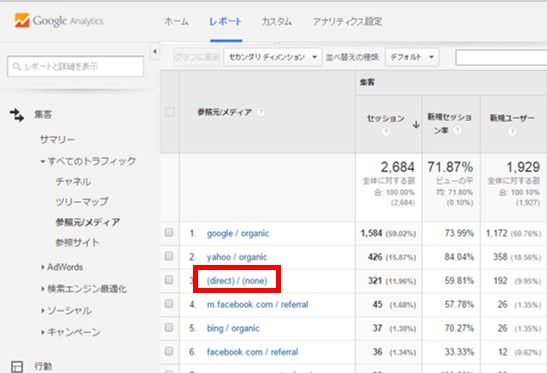
Task: Click help icon next to 参照元/メディア header
Action: pyautogui.click(x=261, y=112)
